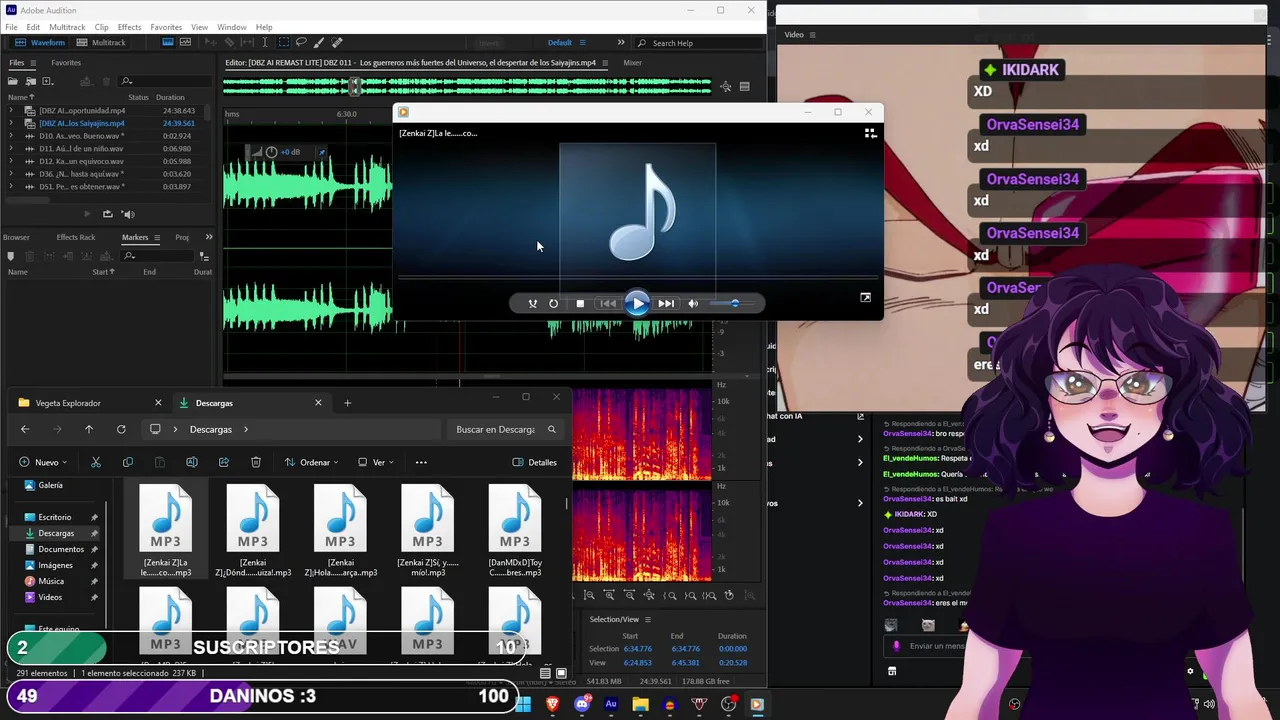Expand the [DBZ AI...los Saiyajins.mp4 file entry
The image size is (1280, 720).
point(11,123)
